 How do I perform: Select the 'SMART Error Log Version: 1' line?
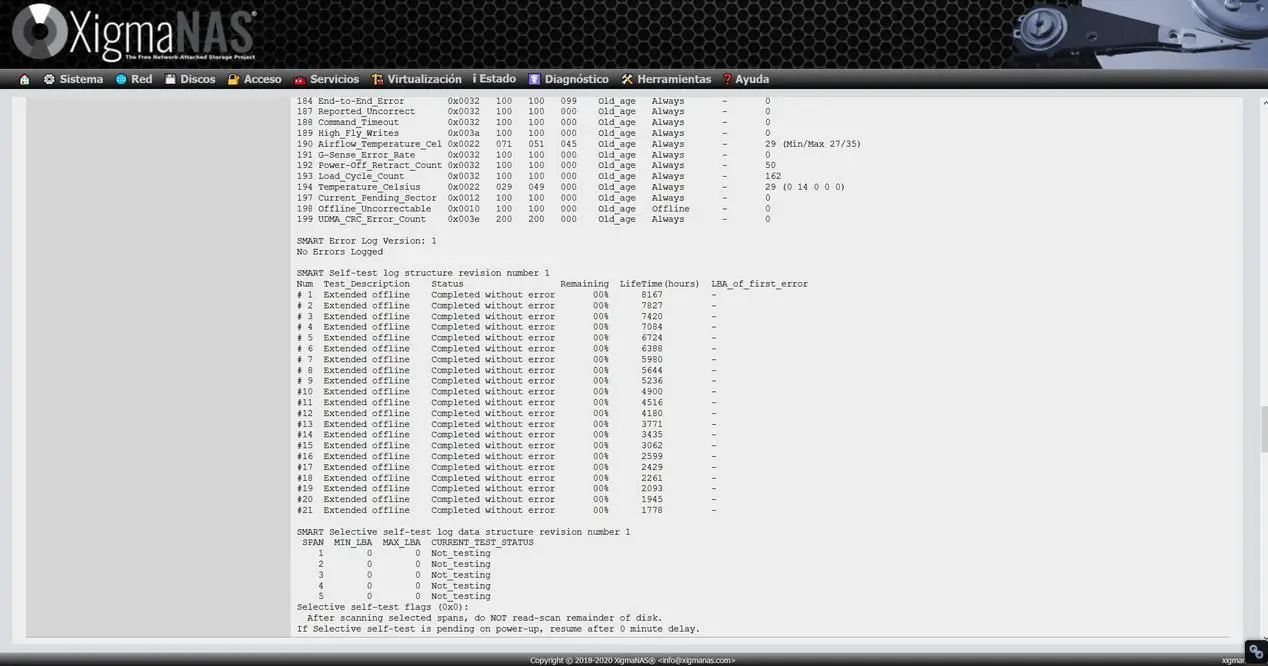366,241
